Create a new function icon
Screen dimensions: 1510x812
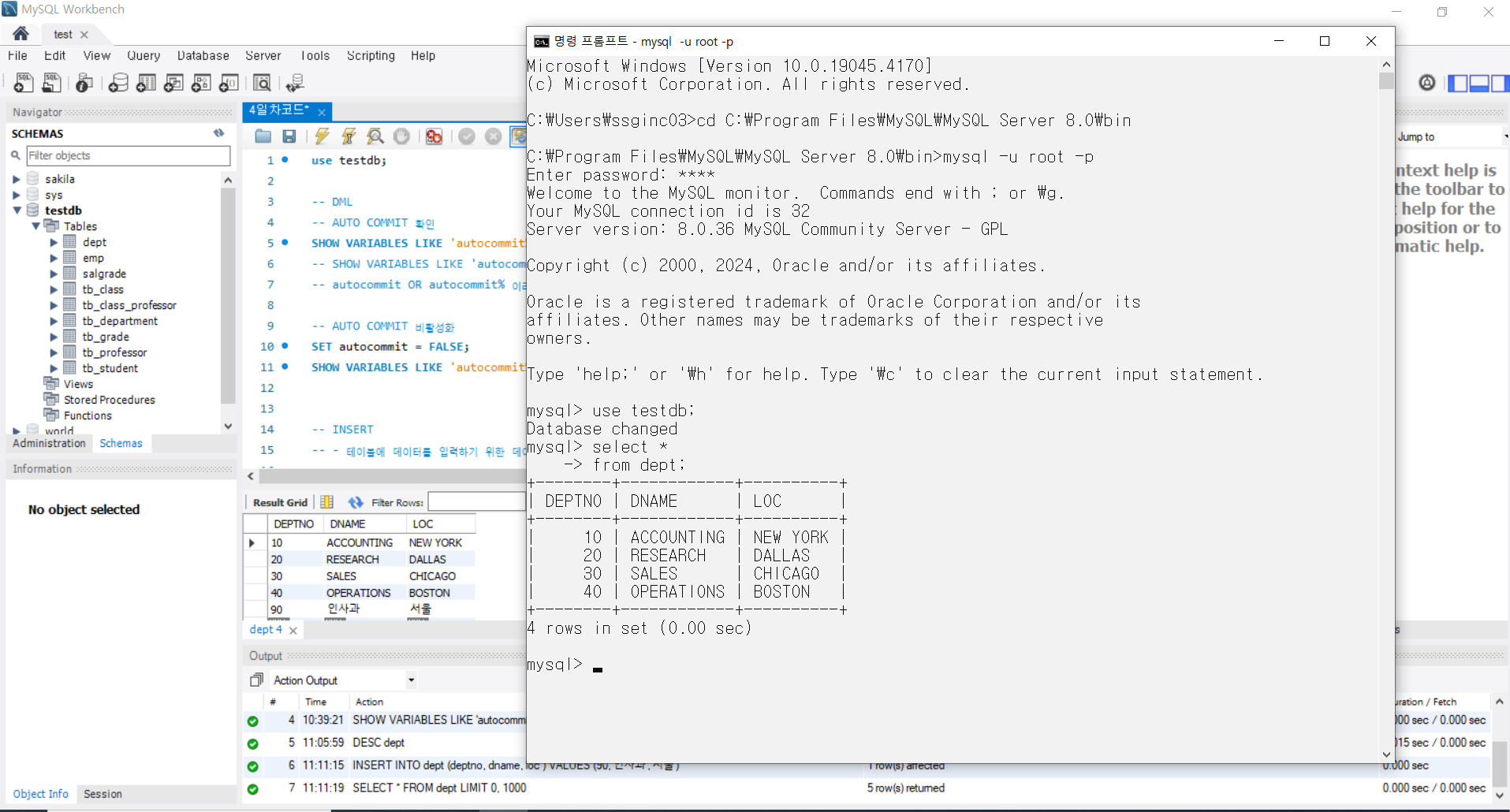point(229,83)
